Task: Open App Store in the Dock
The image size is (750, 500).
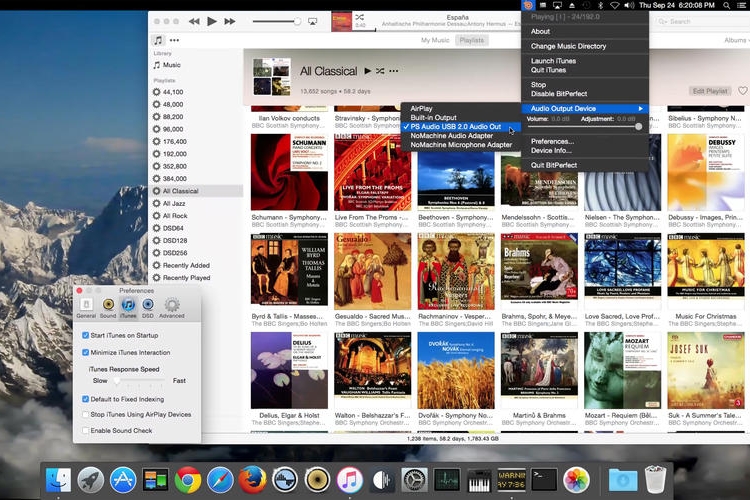Action: click(123, 480)
